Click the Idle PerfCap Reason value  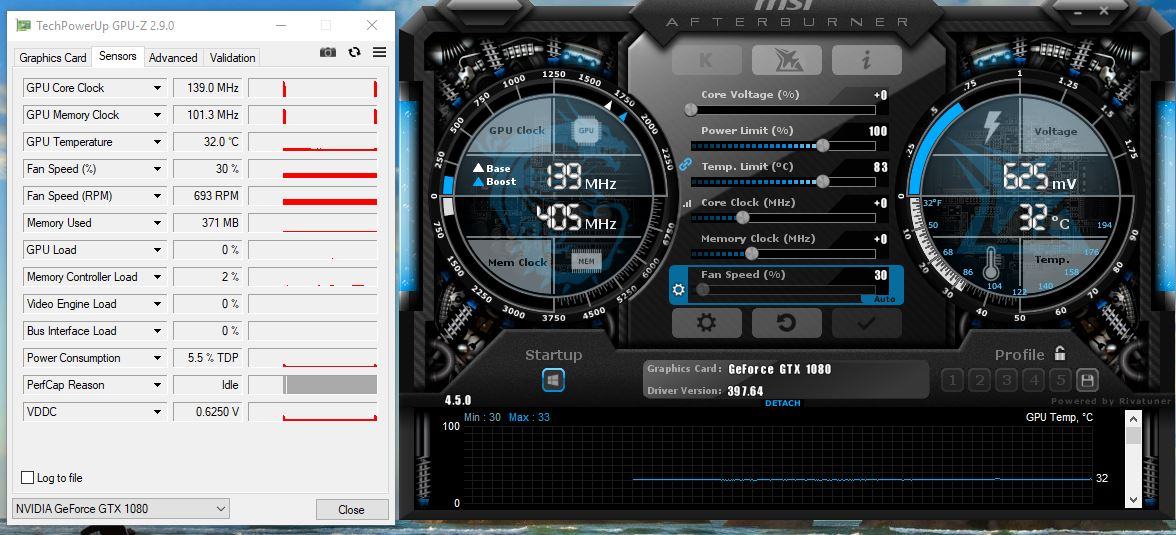(208, 385)
